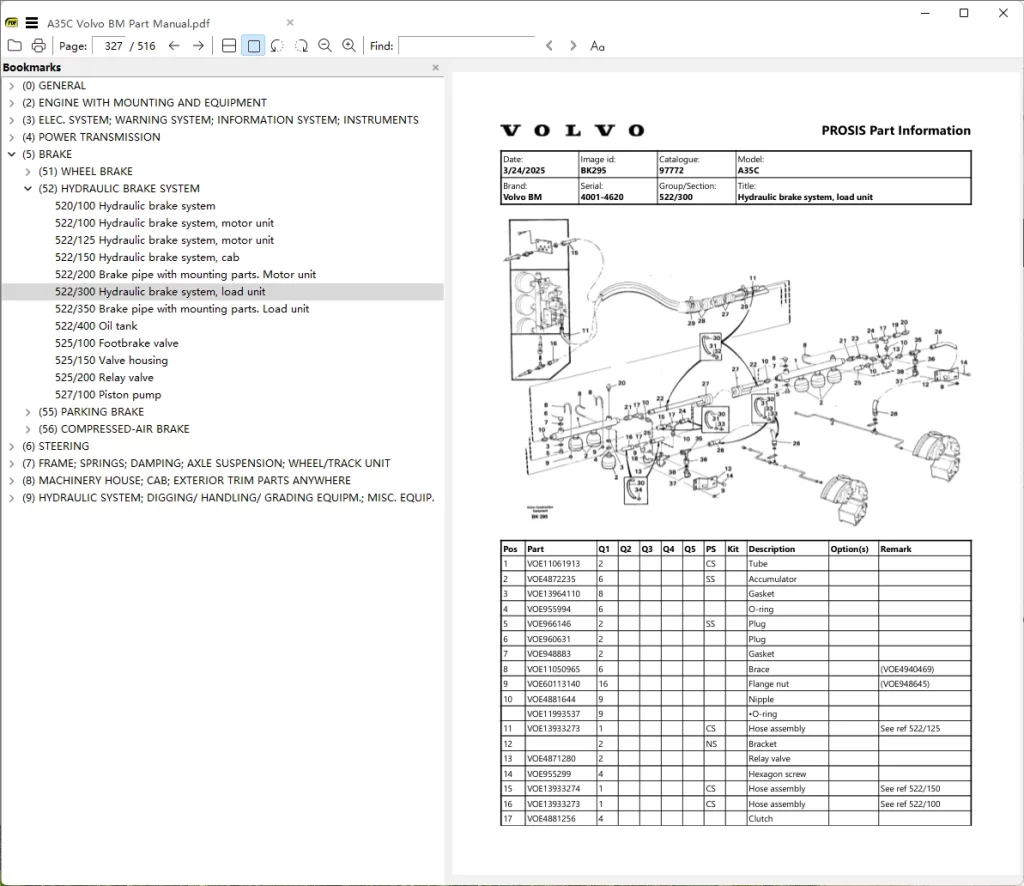The width and height of the screenshot is (1024, 886).
Task: Select the (6) STEERING bookmark label
Action: click(56, 447)
